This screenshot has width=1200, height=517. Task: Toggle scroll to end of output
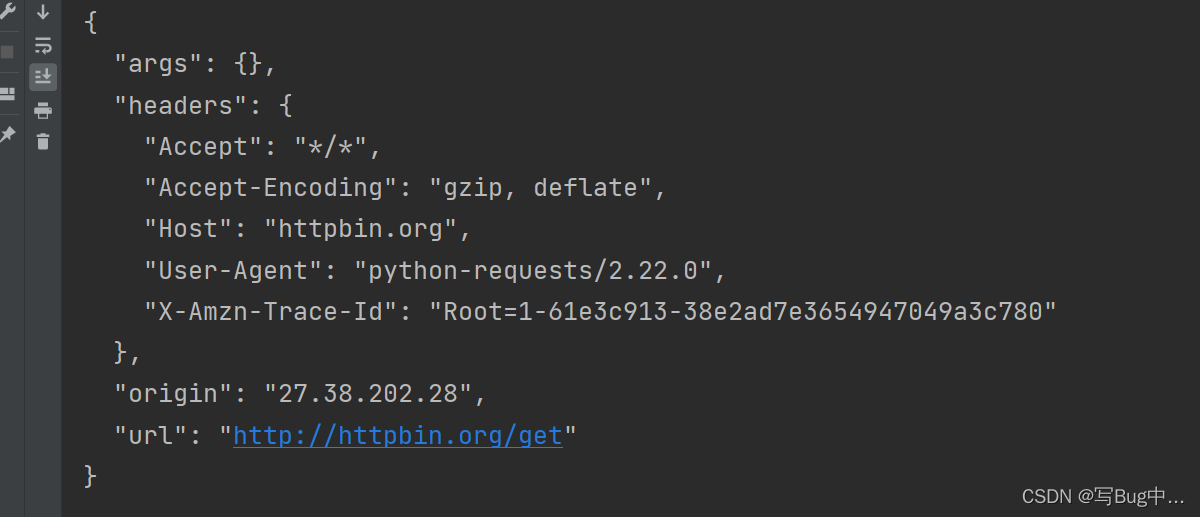43,77
